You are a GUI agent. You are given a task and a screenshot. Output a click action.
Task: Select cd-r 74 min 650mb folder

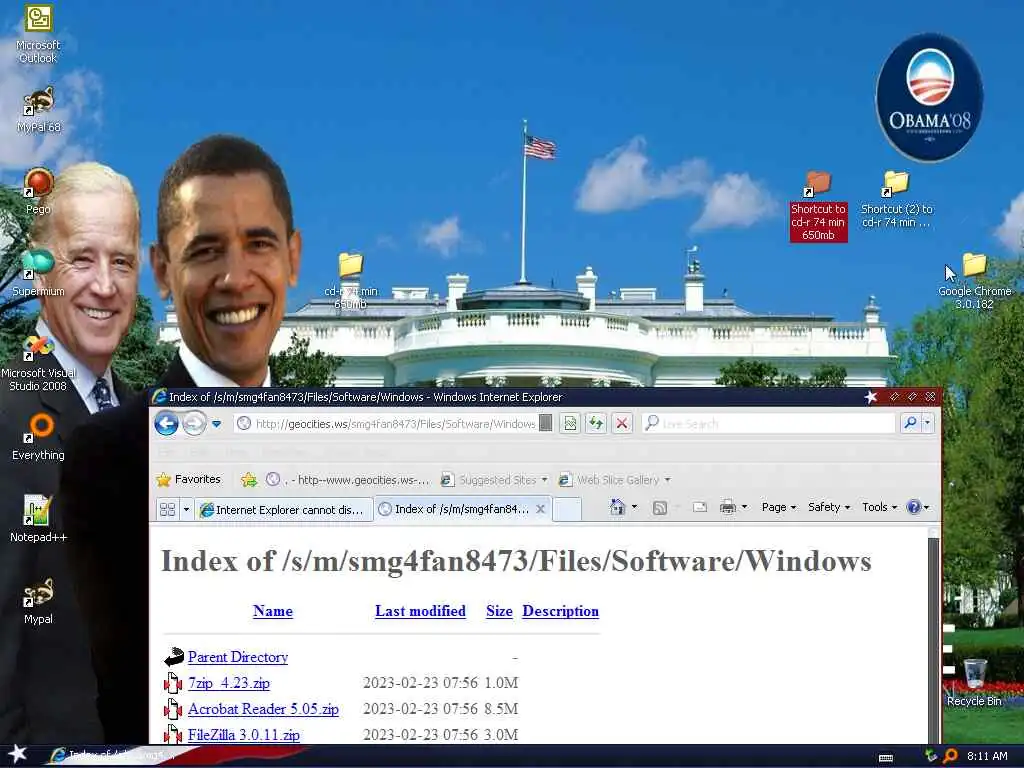tap(351, 281)
